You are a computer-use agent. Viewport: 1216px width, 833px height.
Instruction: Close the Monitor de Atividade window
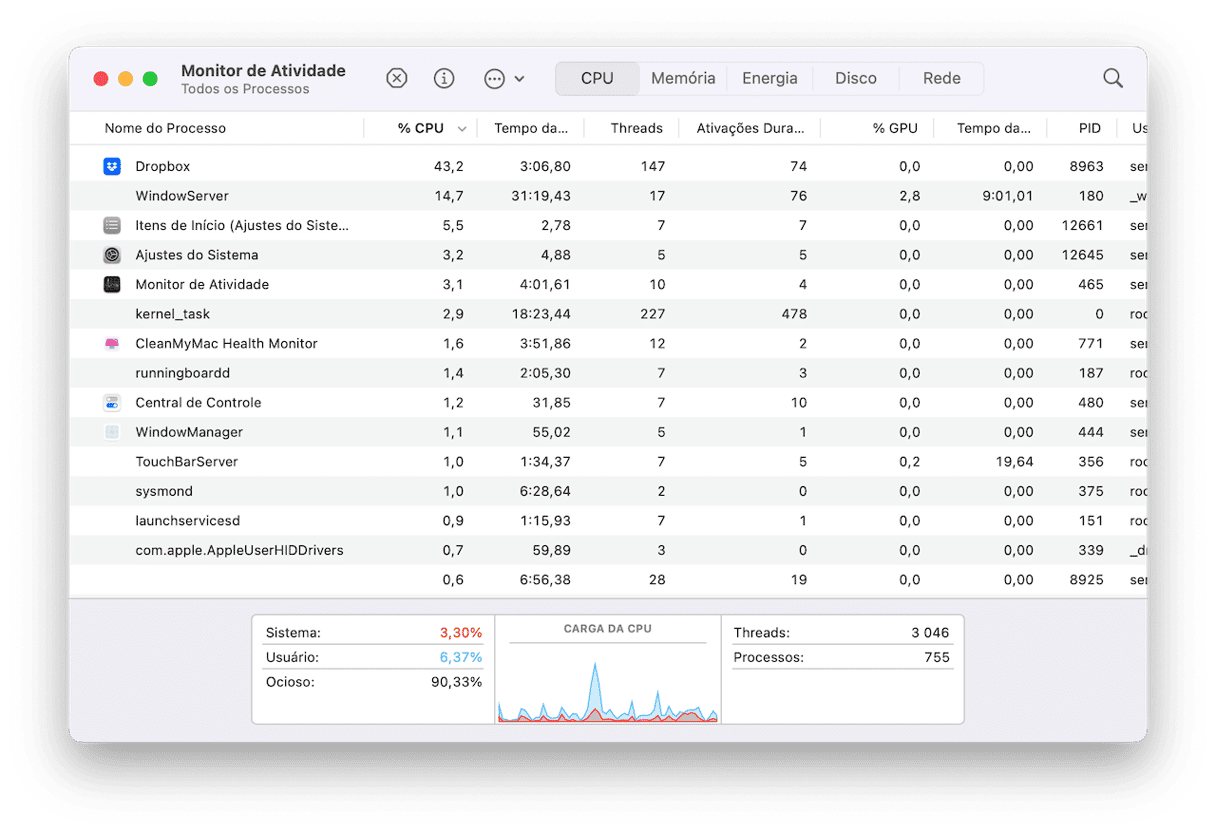pyautogui.click(x=101, y=78)
